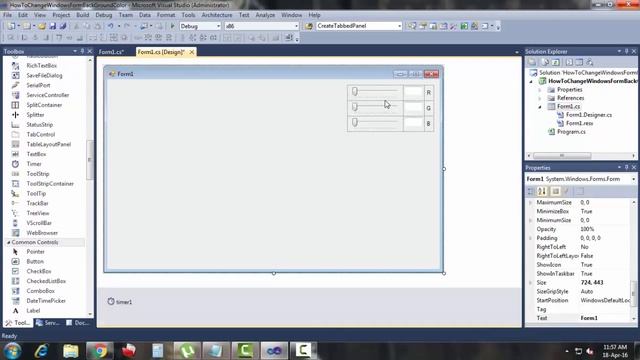Collapse the Common Controls section
Image resolution: width=640 pixels, height=360 pixels.
click(8, 242)
